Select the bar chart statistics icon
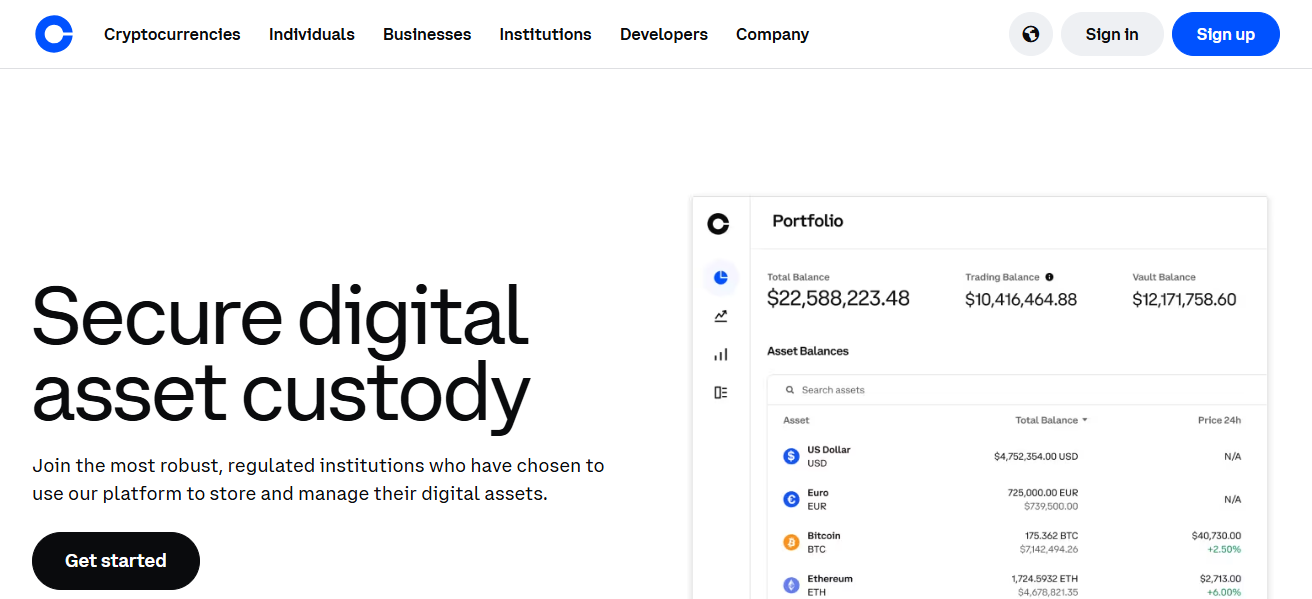1312x599 pixels. pyautogui.click(x=721, y=353)
